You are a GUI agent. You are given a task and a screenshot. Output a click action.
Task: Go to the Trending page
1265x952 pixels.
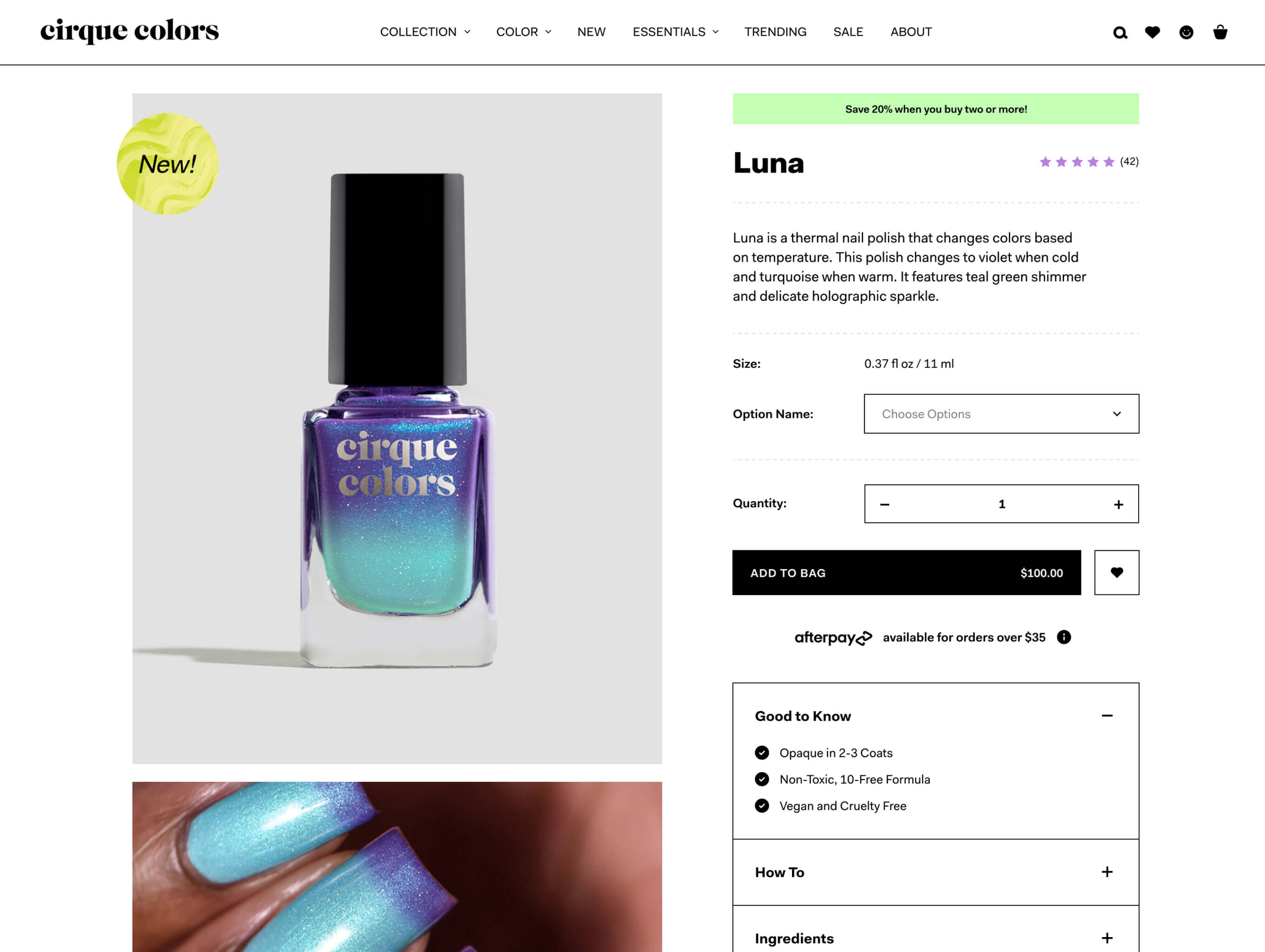[x=775, y=32]
